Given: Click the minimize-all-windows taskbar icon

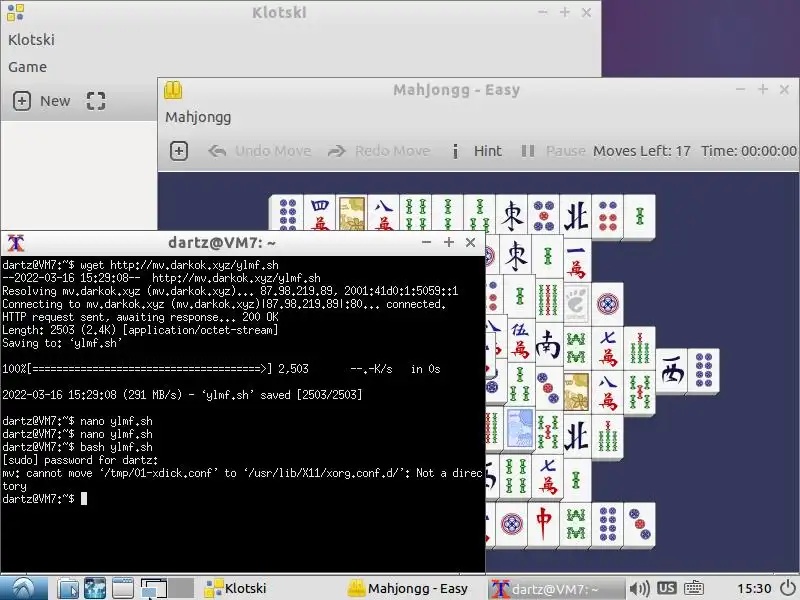Looking at the screenshot, I should (x=123, y=588).
